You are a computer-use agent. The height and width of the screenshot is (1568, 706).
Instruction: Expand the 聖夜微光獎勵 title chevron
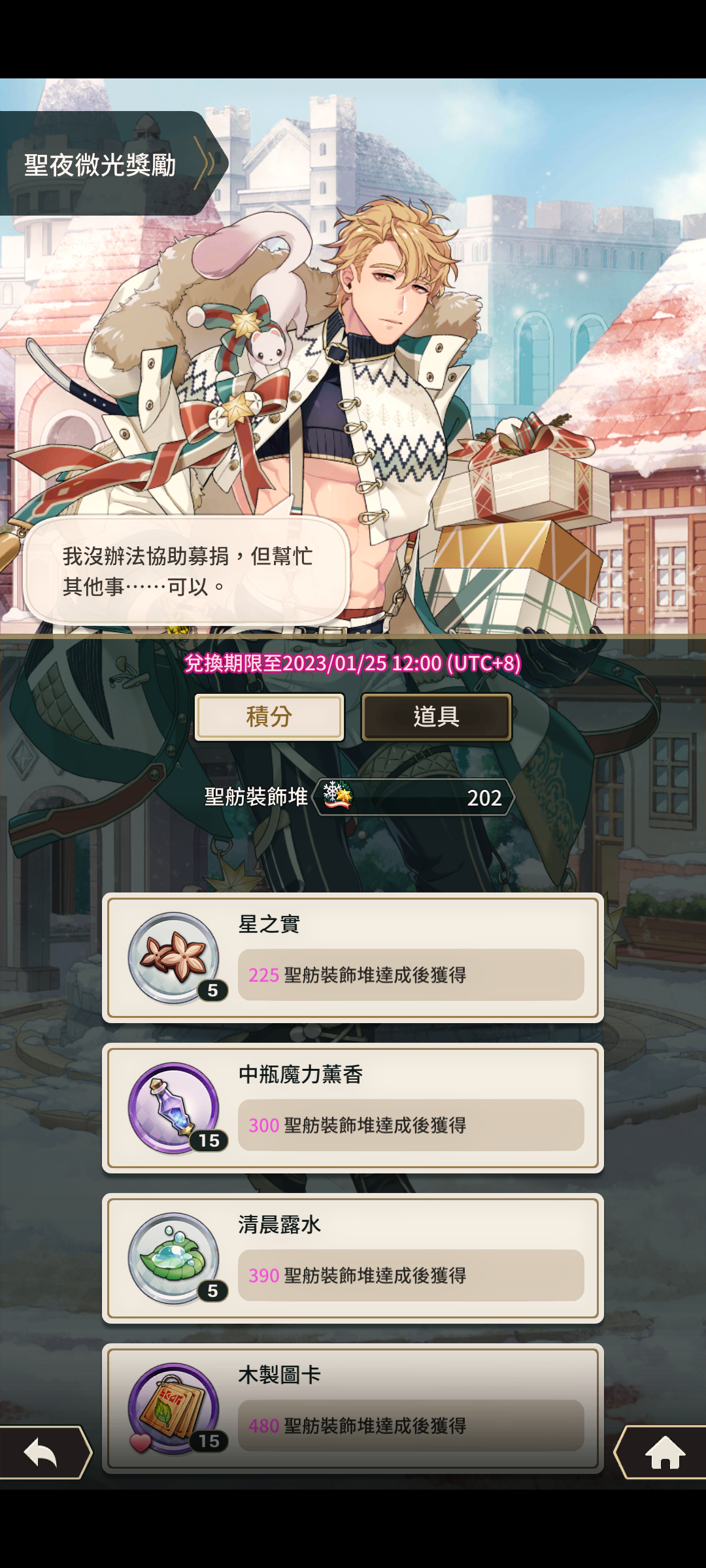(207, 163)
